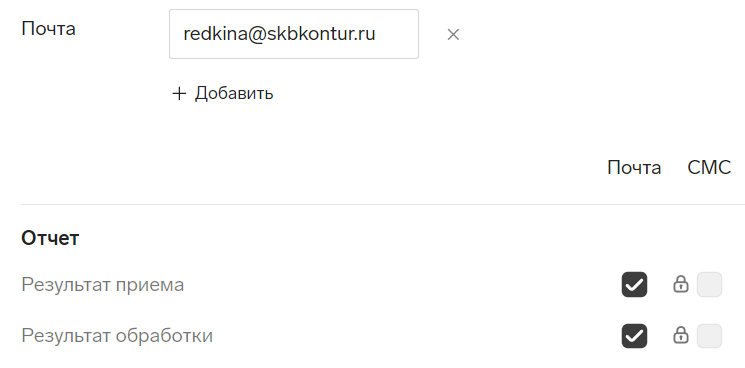
Task: Click the plus icon beside Добавить
Action: coord(179,94)
